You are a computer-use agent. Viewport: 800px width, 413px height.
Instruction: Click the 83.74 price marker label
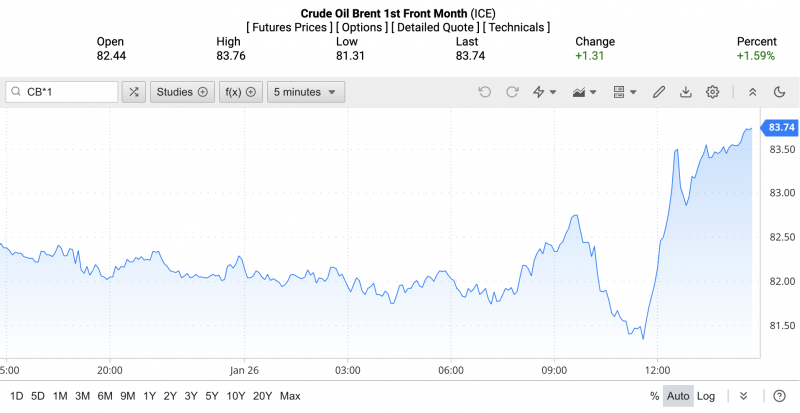tap(779, 127)
